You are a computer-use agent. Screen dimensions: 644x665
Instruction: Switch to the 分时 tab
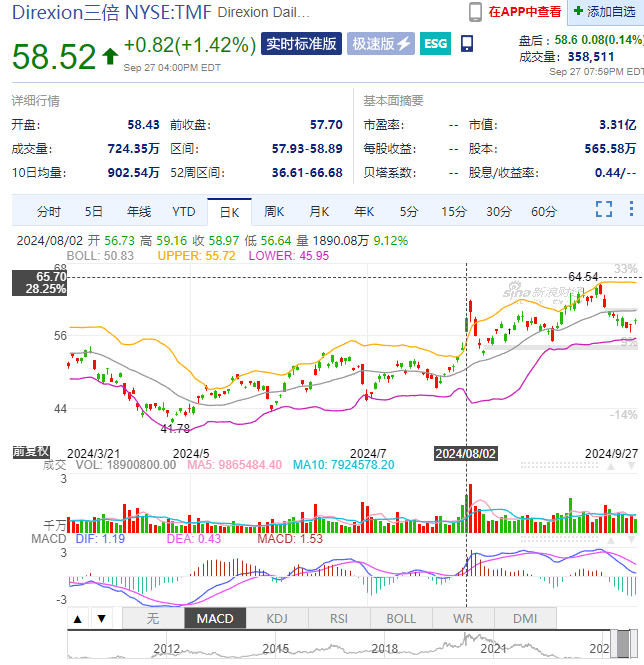pos(48,211)
